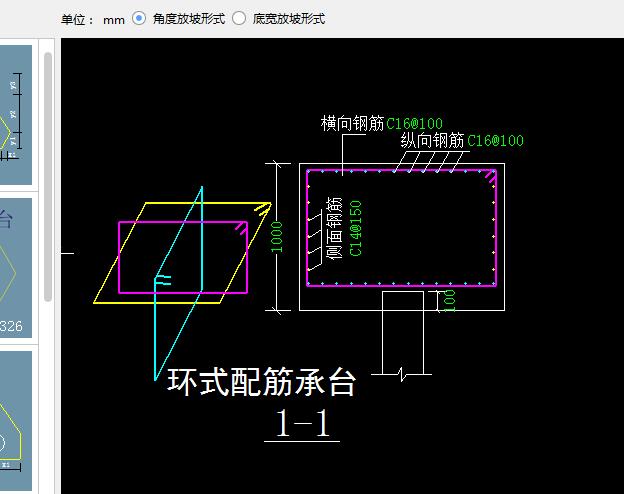Click the 横向钢筋 label text
This screenshot has width=624, height=494.
[352, 123]
